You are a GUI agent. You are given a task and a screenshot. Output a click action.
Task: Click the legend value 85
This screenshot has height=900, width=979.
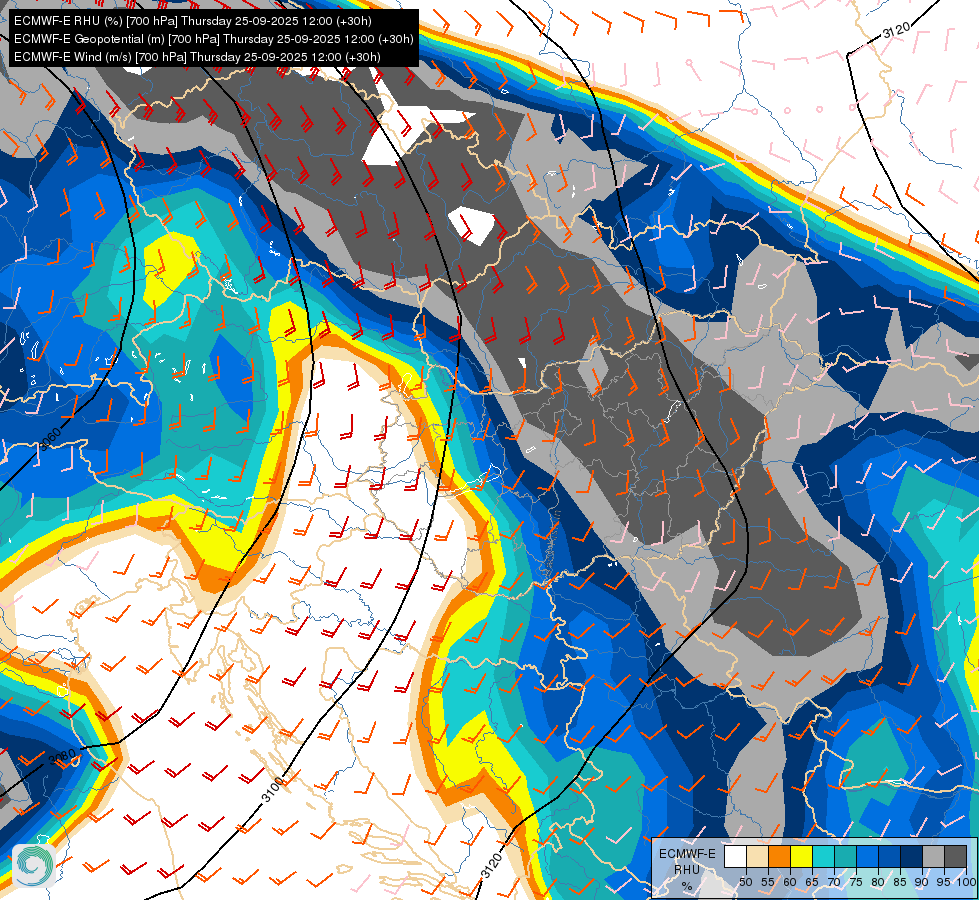pos(900,882)
